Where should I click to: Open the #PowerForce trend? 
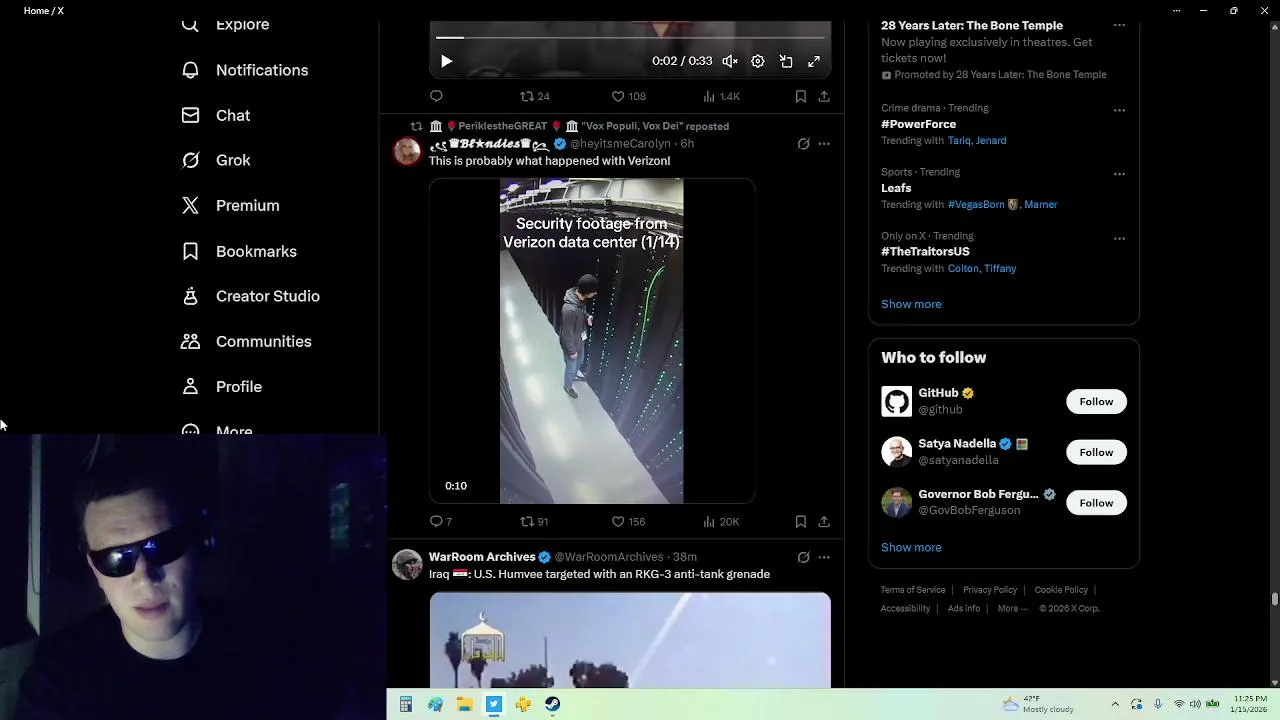918,124
